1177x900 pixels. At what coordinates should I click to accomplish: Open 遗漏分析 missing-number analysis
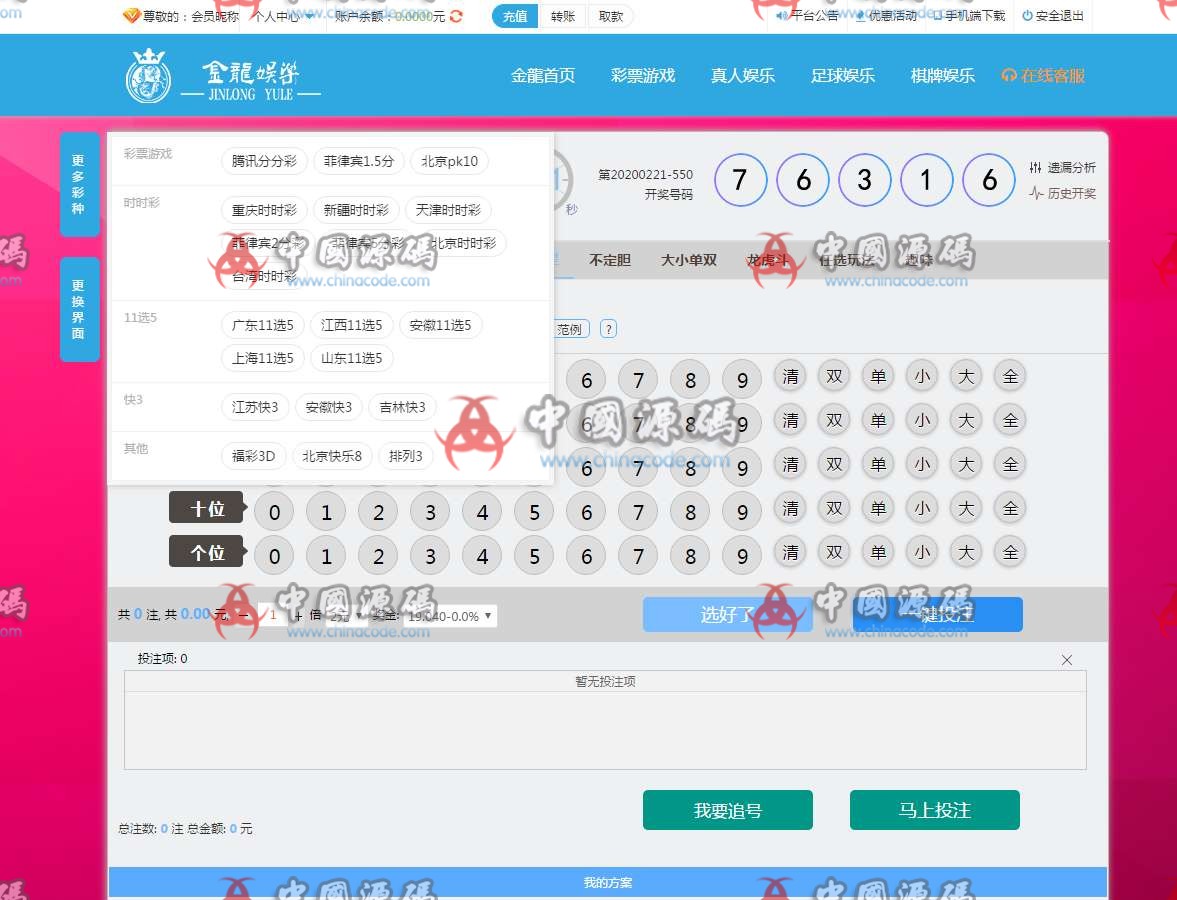click(1062, 167)
